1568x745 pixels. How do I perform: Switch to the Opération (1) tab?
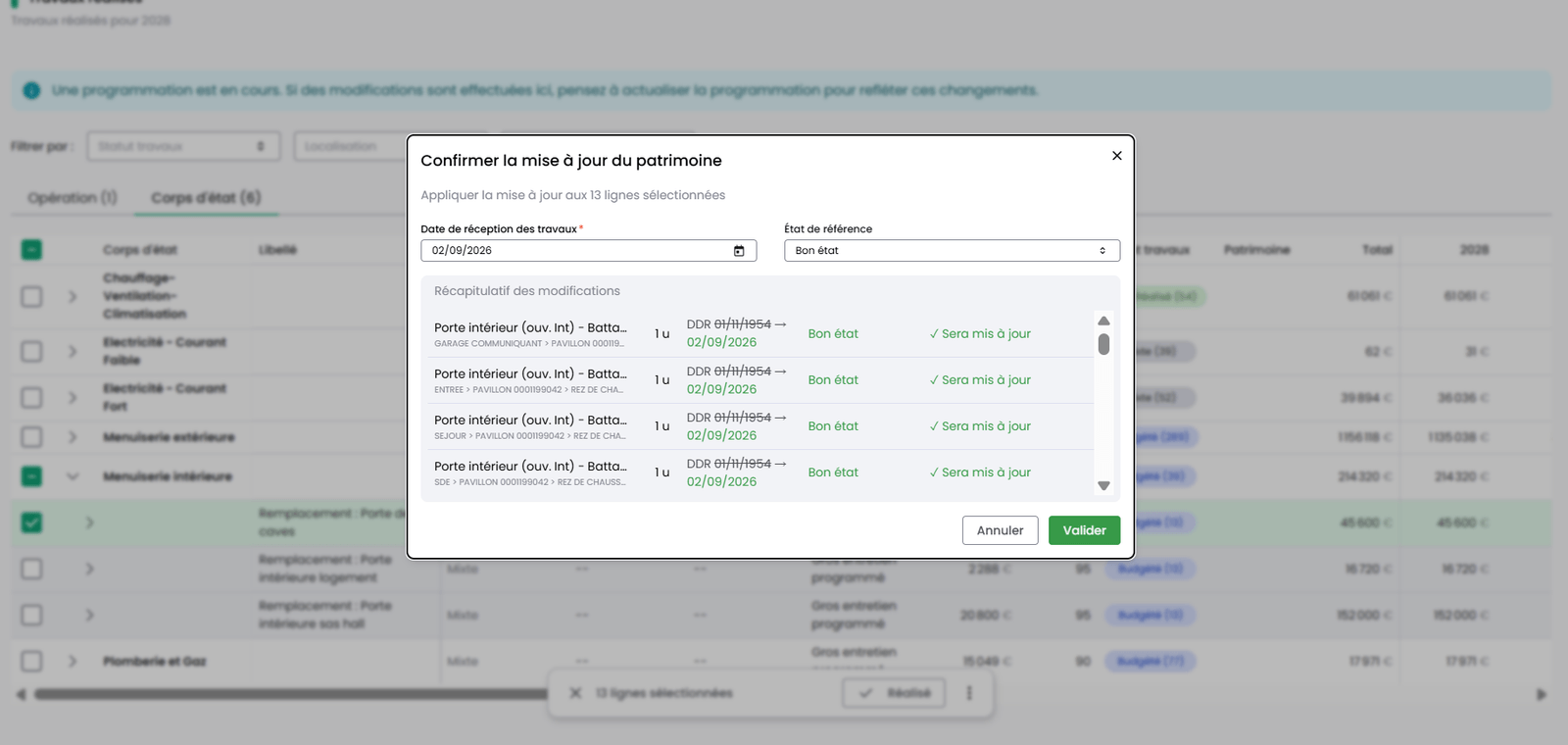(x=73, y=198)
